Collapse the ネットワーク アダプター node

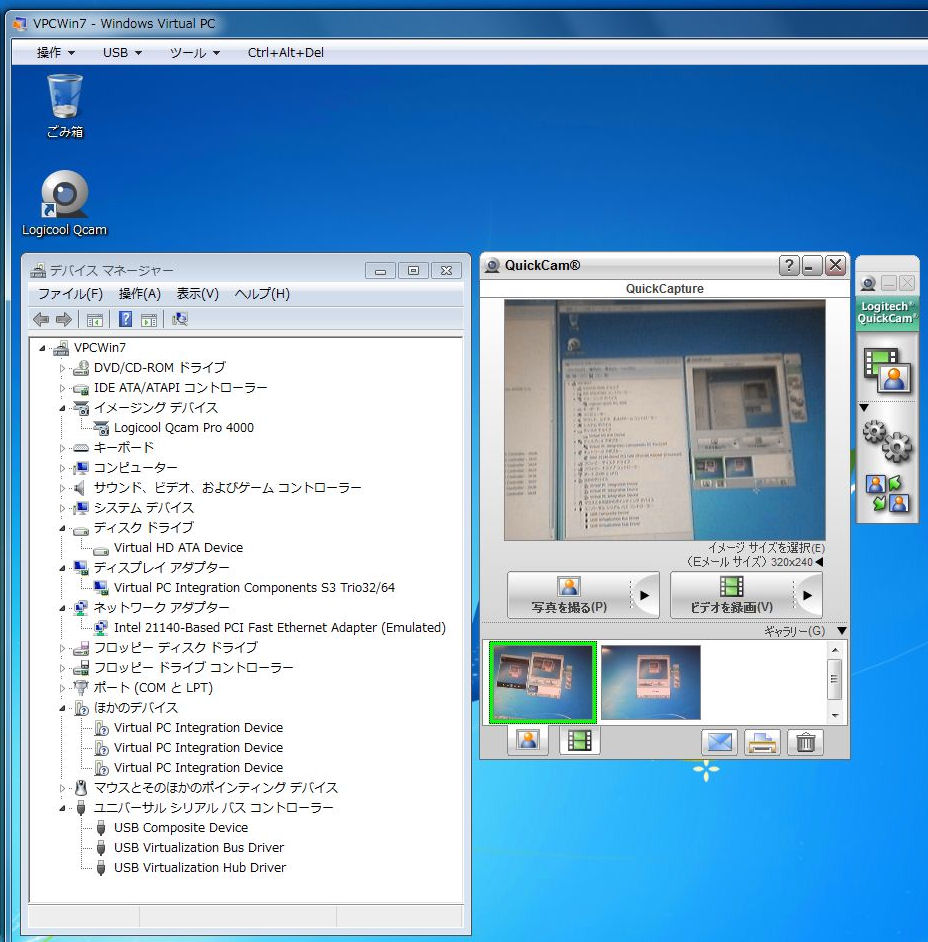click(x=62, y=608)
